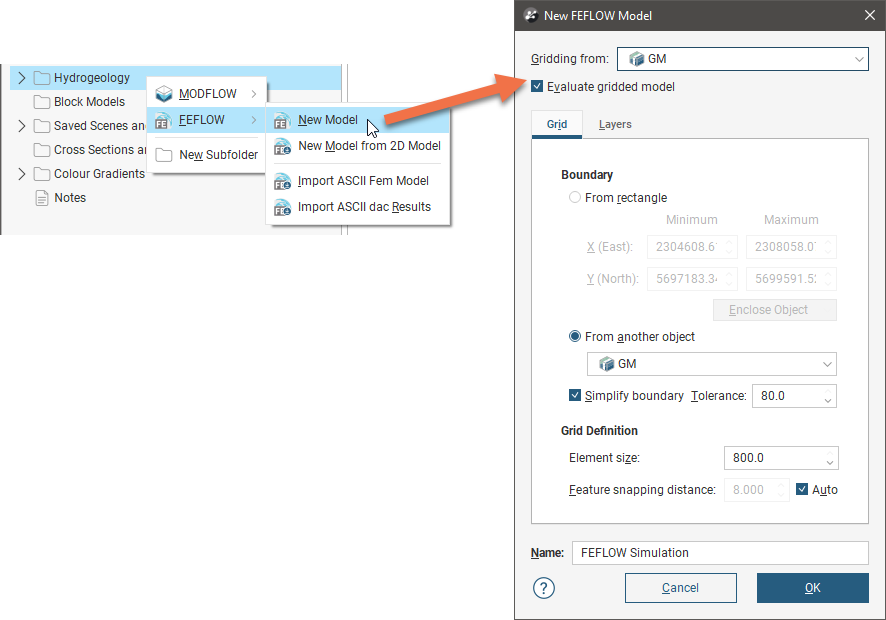Choose New Subfolder from context menu

tap(217, 155)
